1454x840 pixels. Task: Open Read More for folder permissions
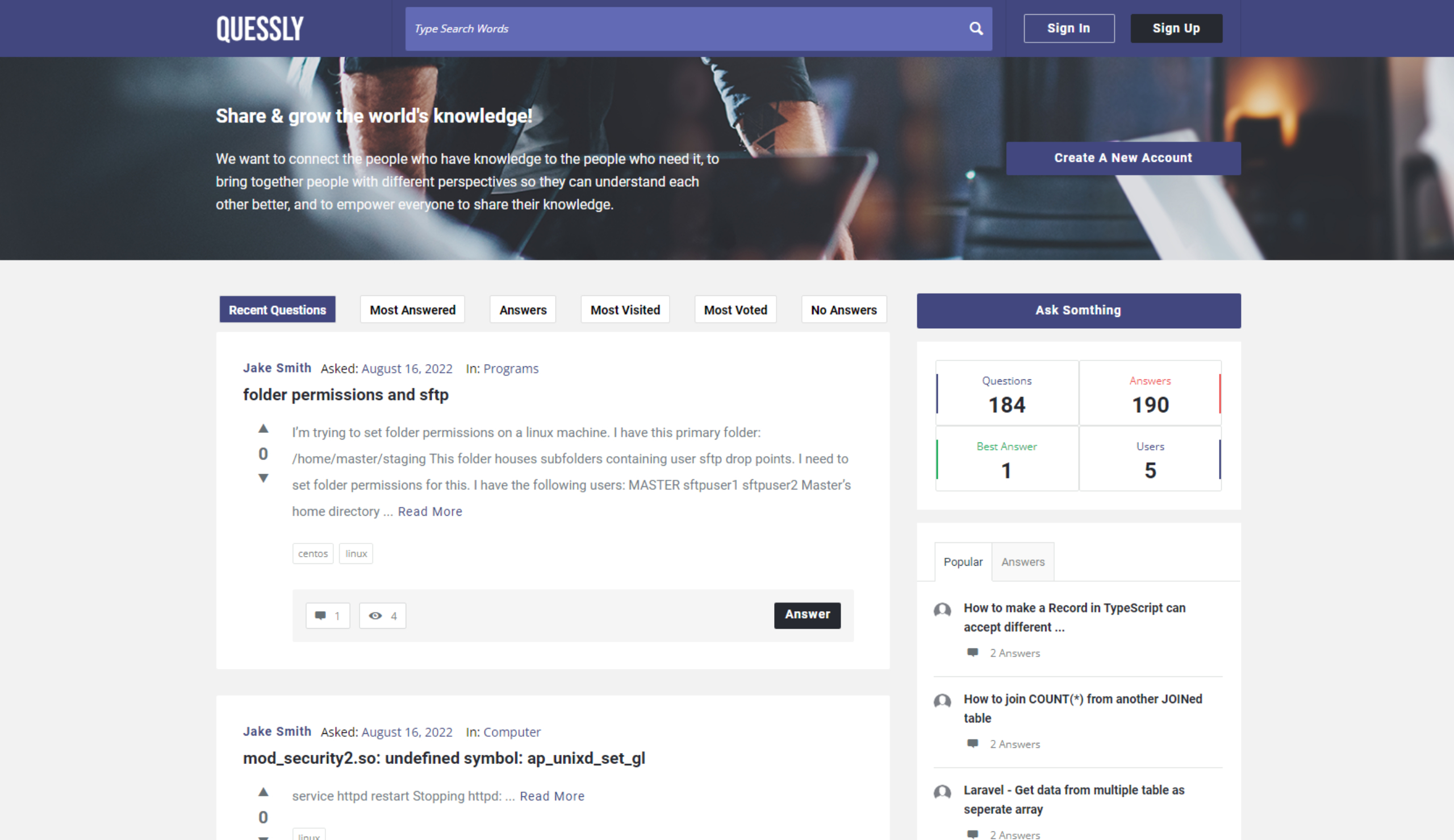point(430,512)
